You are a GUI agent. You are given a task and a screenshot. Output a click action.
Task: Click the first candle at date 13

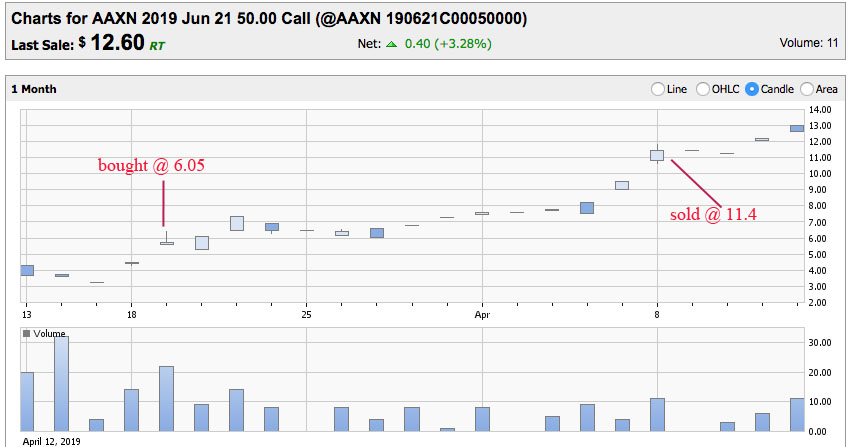pos(27,271)
